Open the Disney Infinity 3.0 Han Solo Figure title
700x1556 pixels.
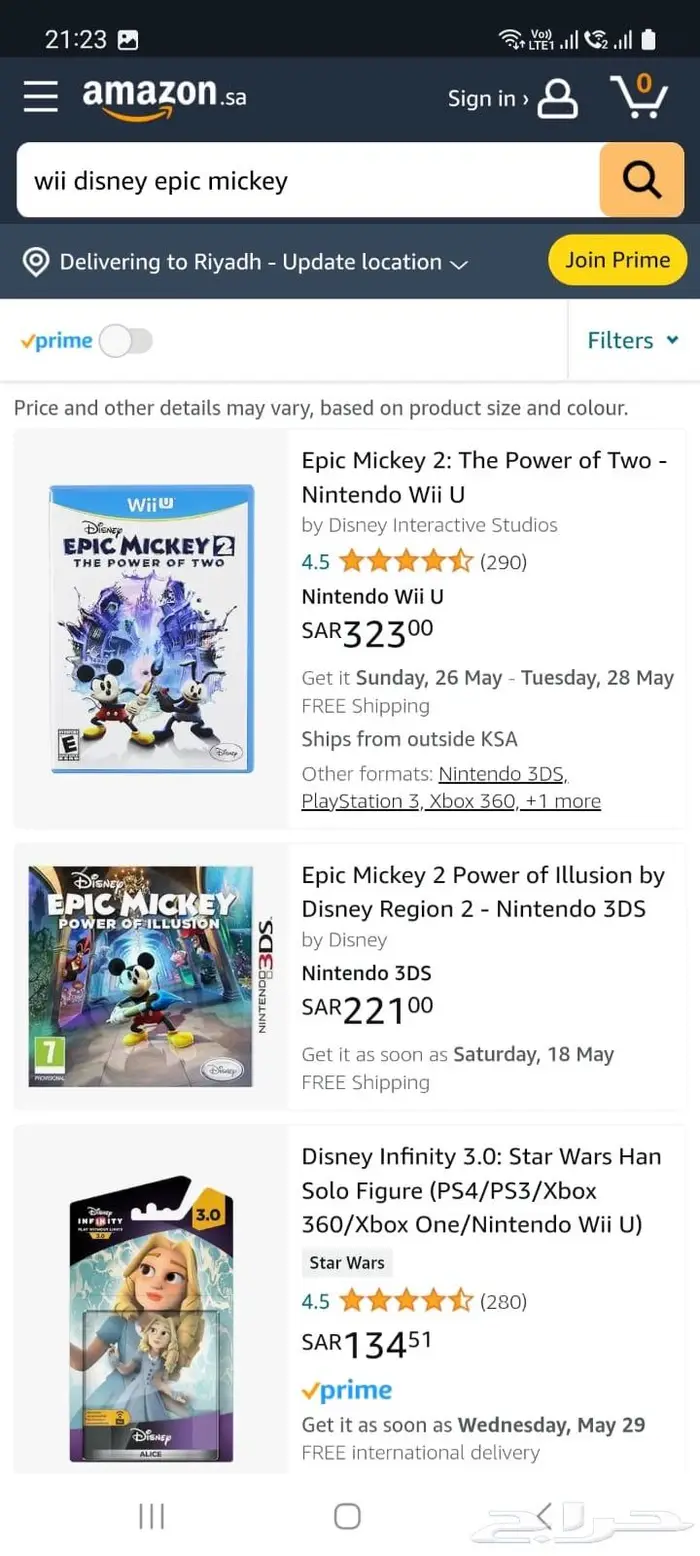[x=481, y=1190]
